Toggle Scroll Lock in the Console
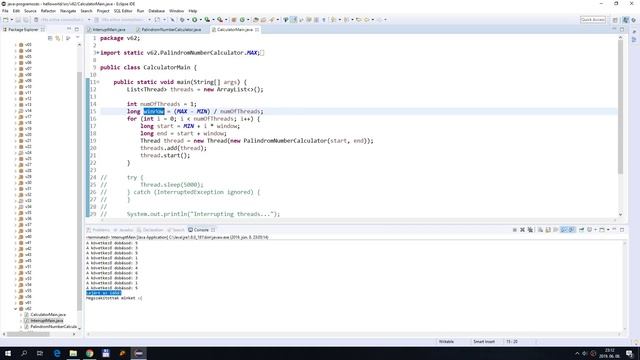The image size is (640, 360). [548, 230]
